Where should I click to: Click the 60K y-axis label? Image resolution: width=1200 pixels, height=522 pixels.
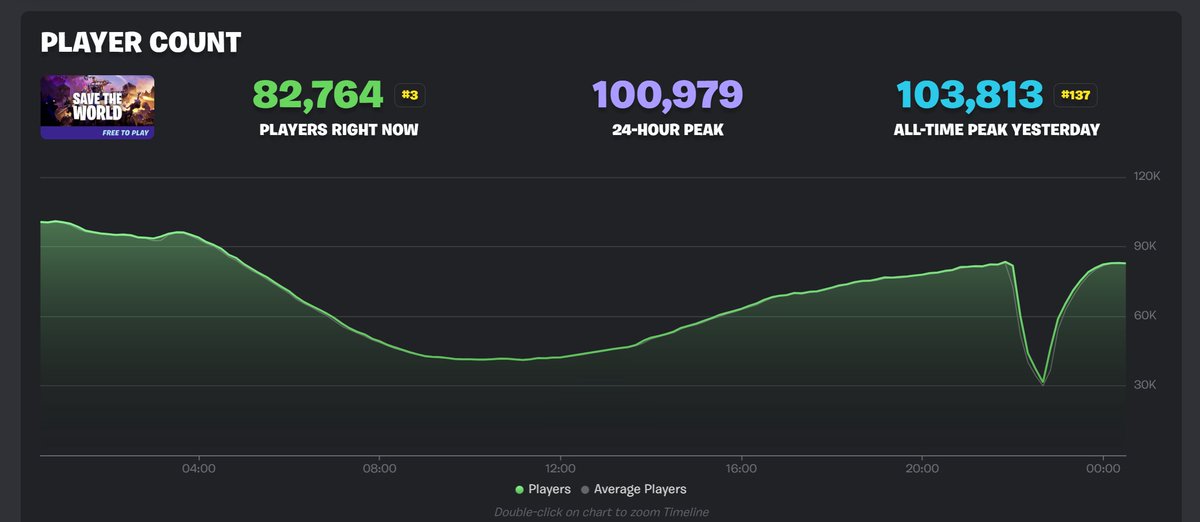[1146, 316]
